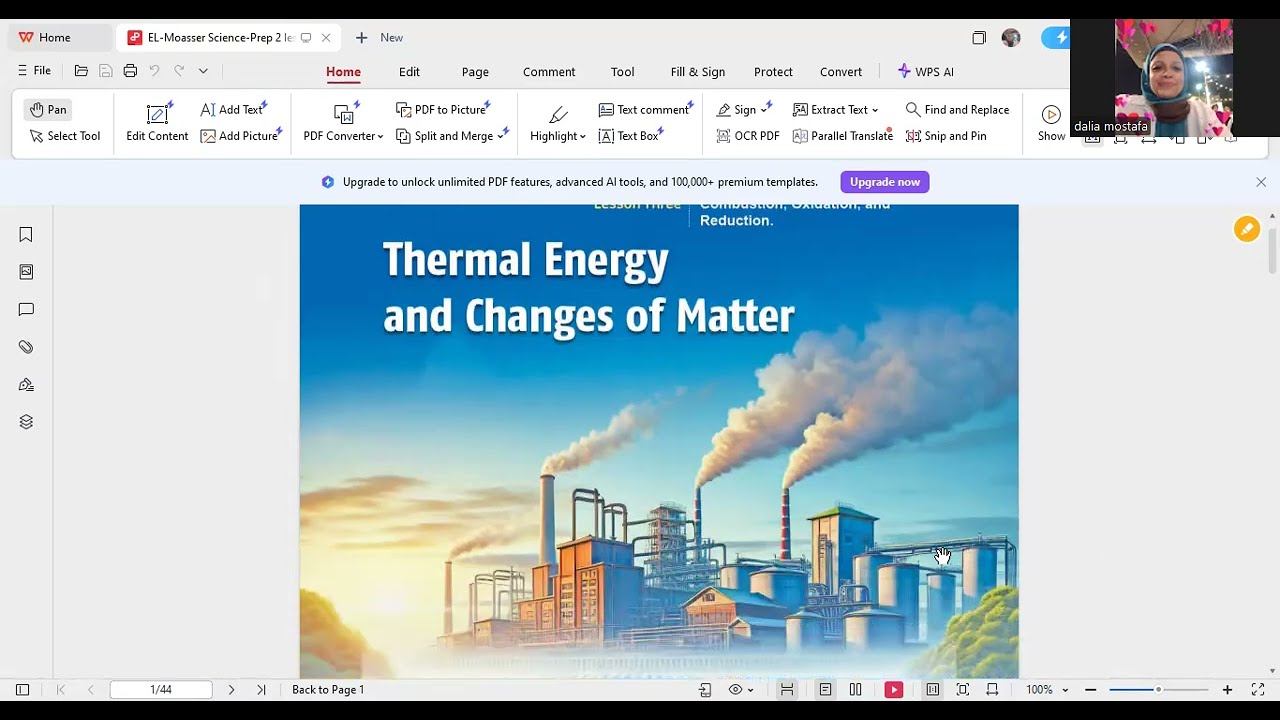Switch to two-page layout
The width and height of the screenshot is (1280, 720).
click(x=855, y=690)
